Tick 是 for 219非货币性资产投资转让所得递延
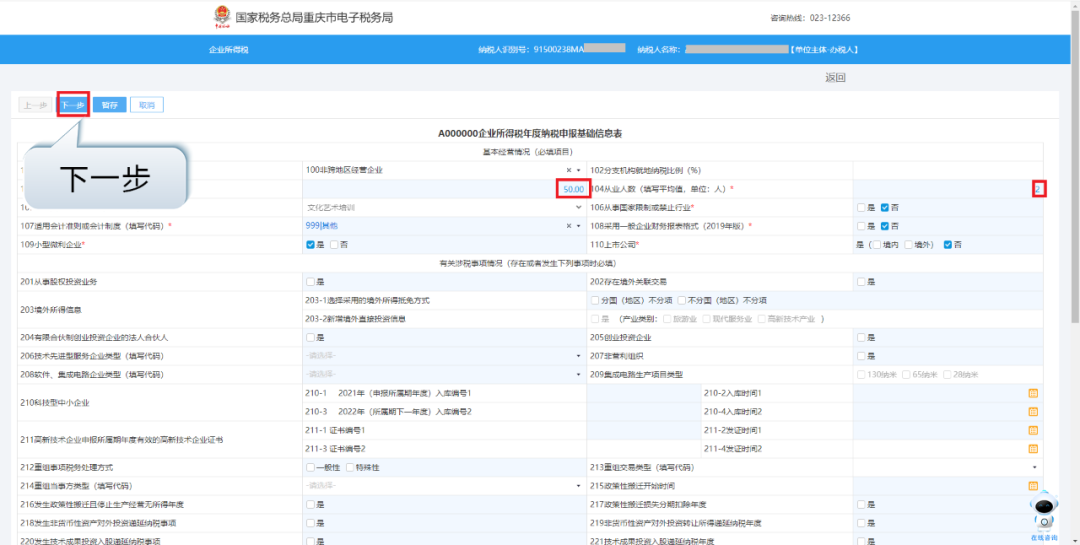Image resolution: width=1080 pixels, height=545 pixels. [x=861, y=524]
